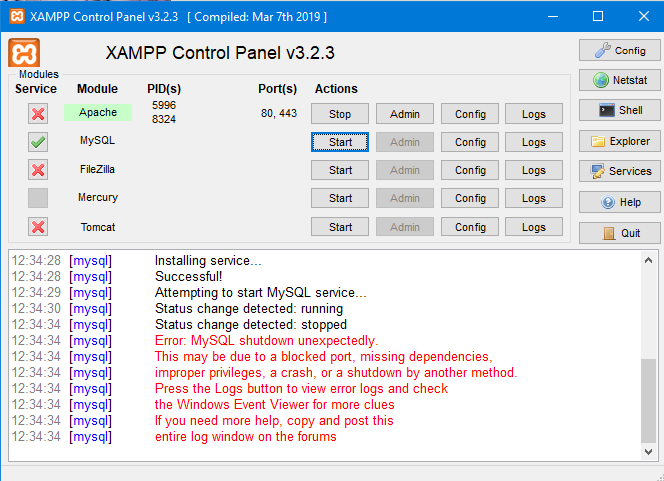Click the Apache module name label
This screenshot has height=481, width=664.
point(98,113)
